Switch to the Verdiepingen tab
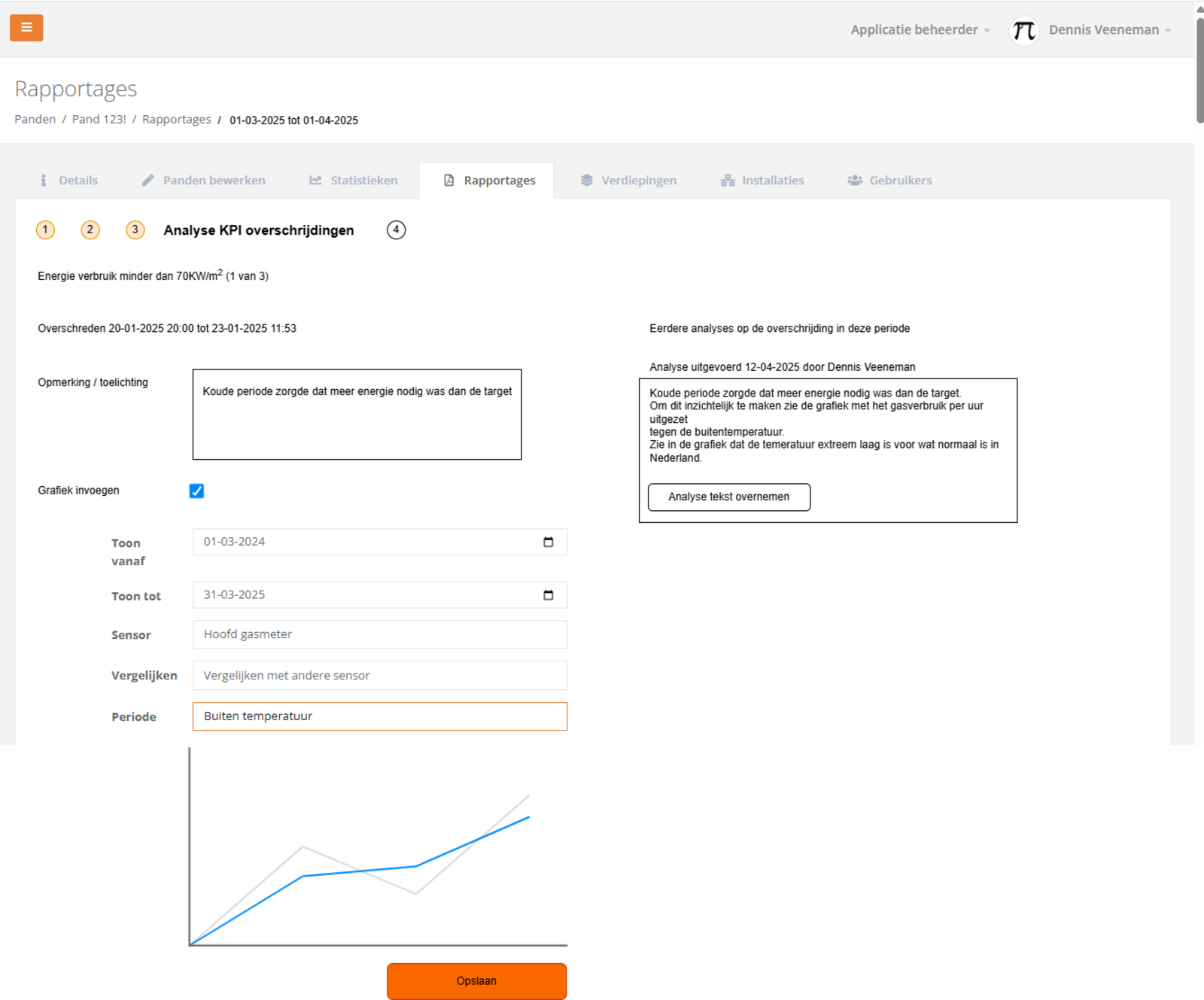The height and width of the screenshot is (1000, 1204). (x=629, y=181)
